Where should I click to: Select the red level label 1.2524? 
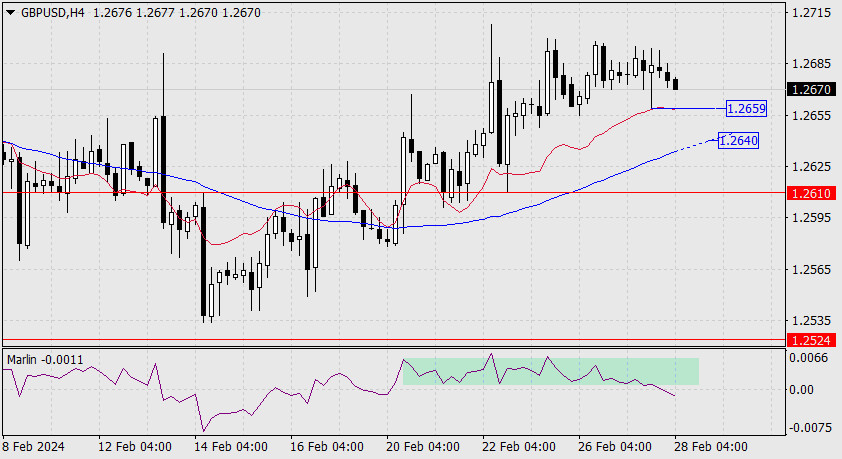point(811,340)
